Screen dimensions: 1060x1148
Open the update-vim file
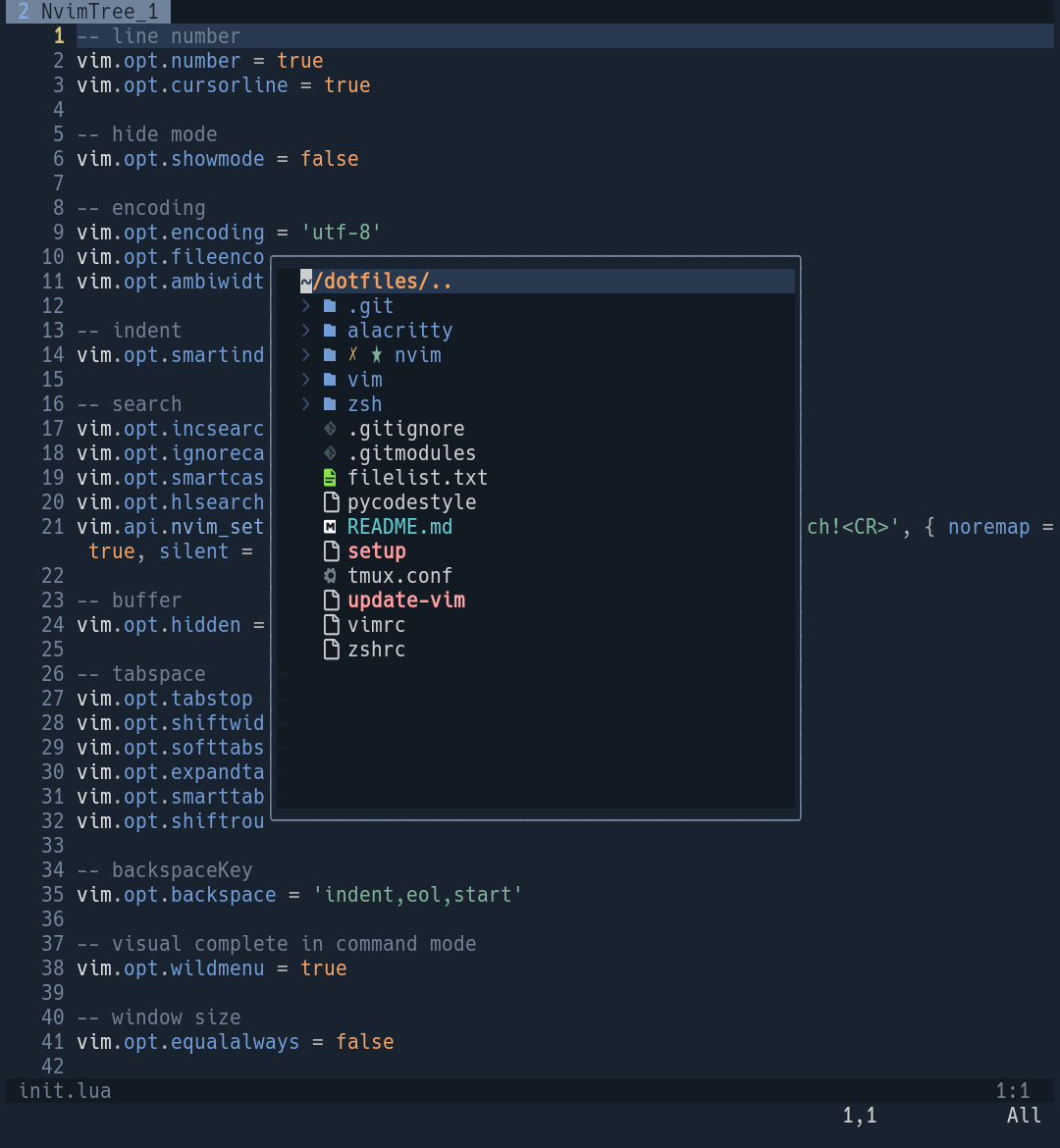click(405, 600)
